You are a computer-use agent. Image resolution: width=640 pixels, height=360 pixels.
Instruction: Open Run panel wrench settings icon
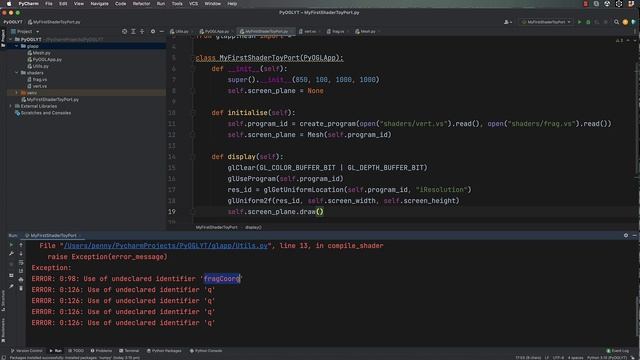pyautogui.click(x=11, y=254)
